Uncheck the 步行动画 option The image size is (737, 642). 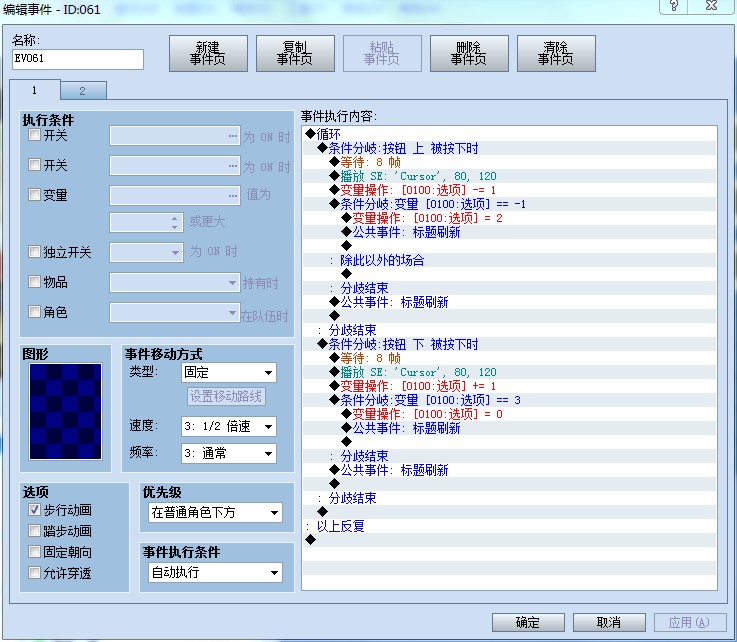click(34, 509)
